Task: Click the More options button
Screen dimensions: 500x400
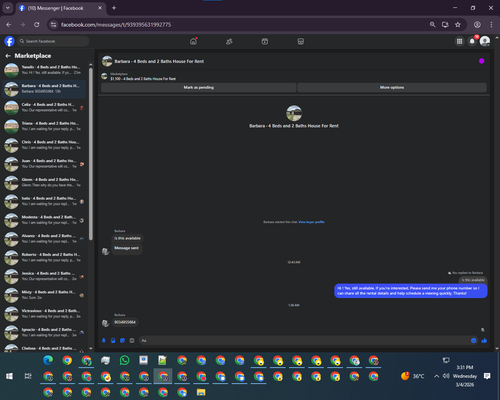Action: point(392,87)
